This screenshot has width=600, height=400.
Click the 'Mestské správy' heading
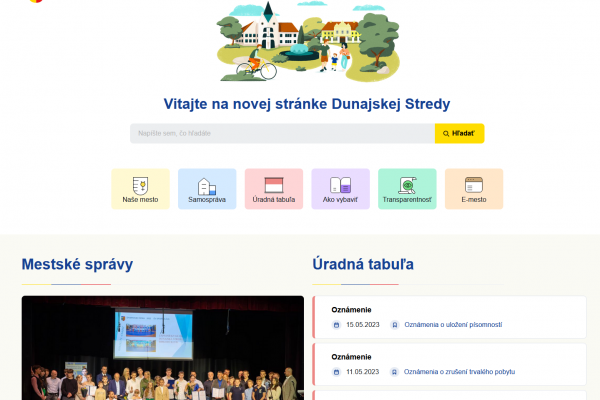[77, 264]
